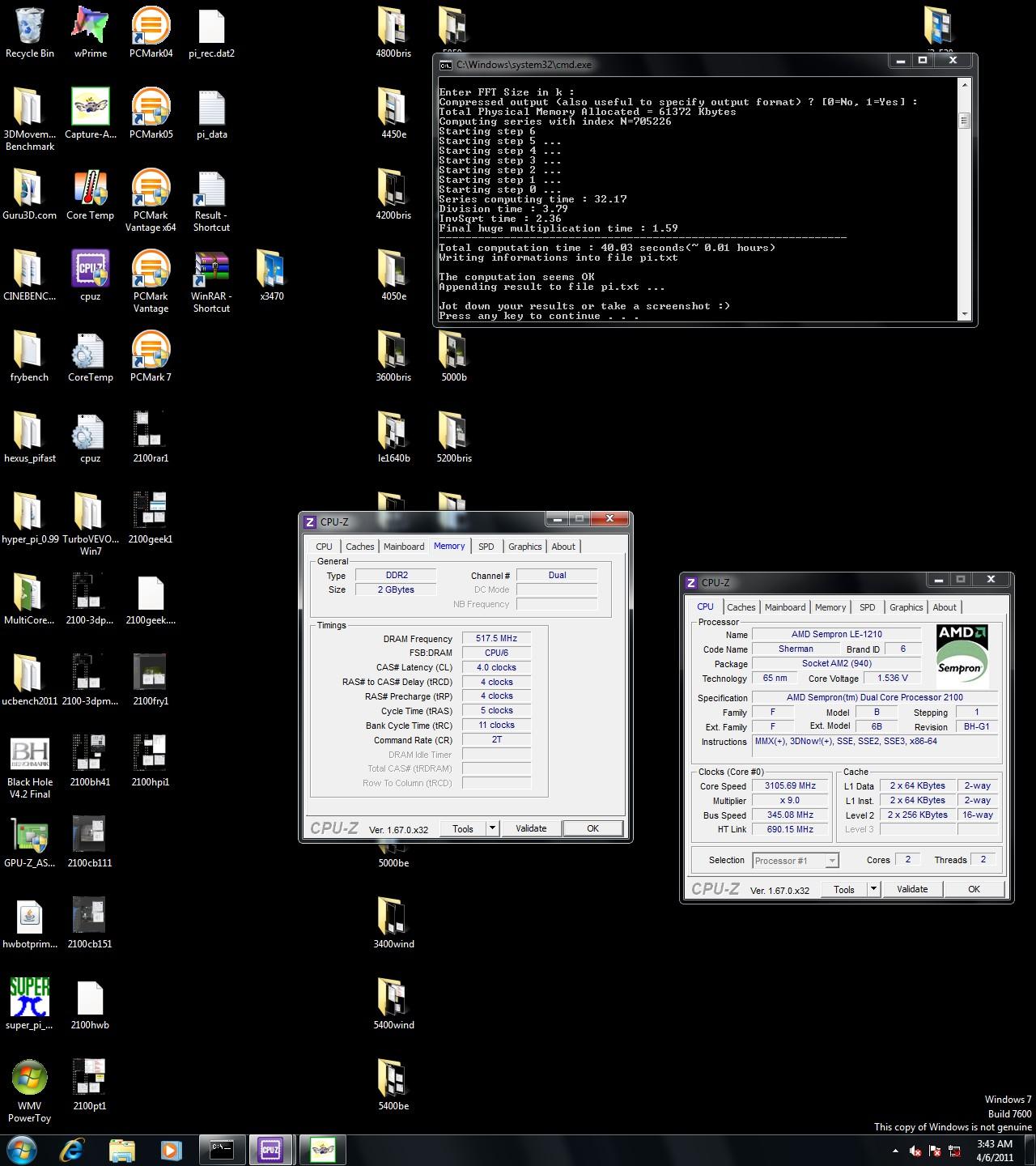Open the 4800bris folder

[x=393, y=32]
